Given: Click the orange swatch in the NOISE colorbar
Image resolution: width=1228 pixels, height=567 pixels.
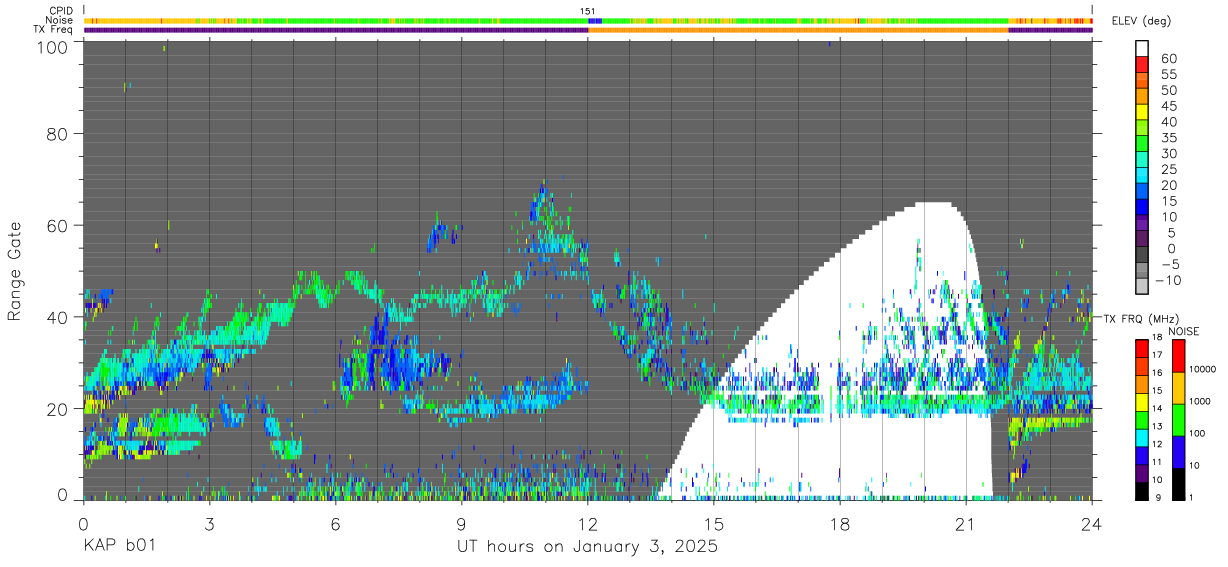Looking at the screenshot, I should [x=1178, y=388].
